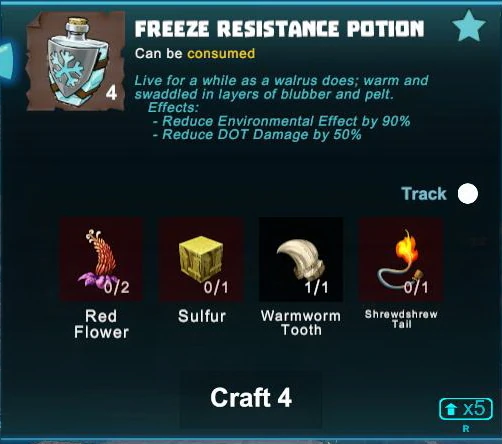Click the yellow 'consumed' keyword link
The width and height of the screenshot is (502, 444).
coord(221,53)
